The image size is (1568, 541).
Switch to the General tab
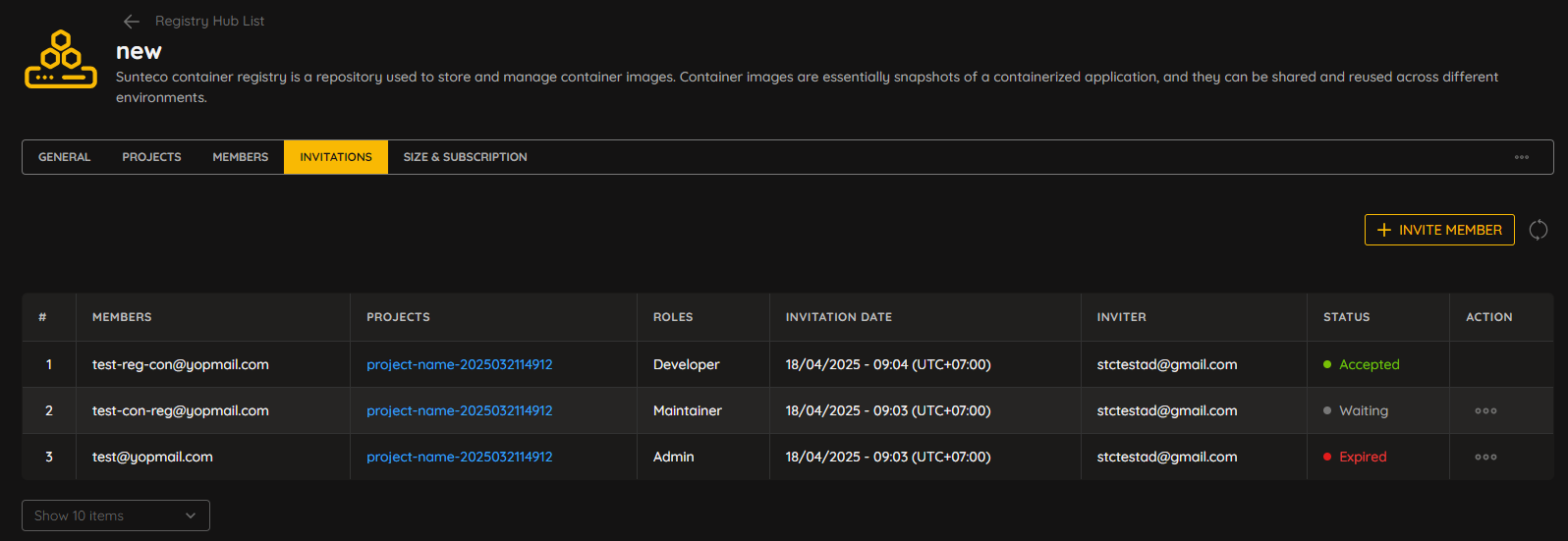coord(64,157)
